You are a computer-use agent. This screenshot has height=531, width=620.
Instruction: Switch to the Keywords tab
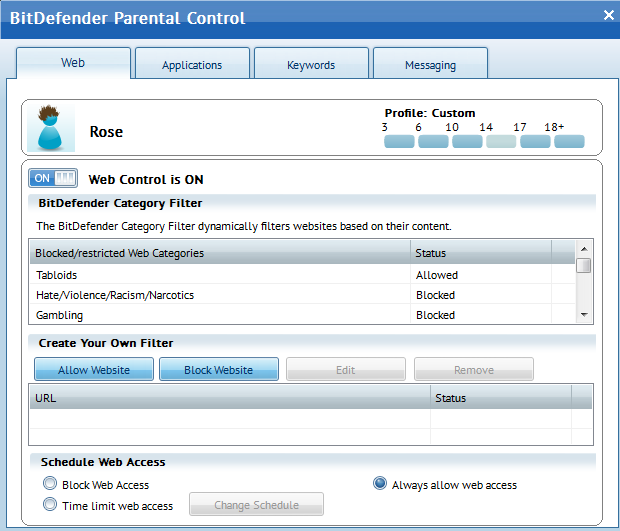click(311, 65)
